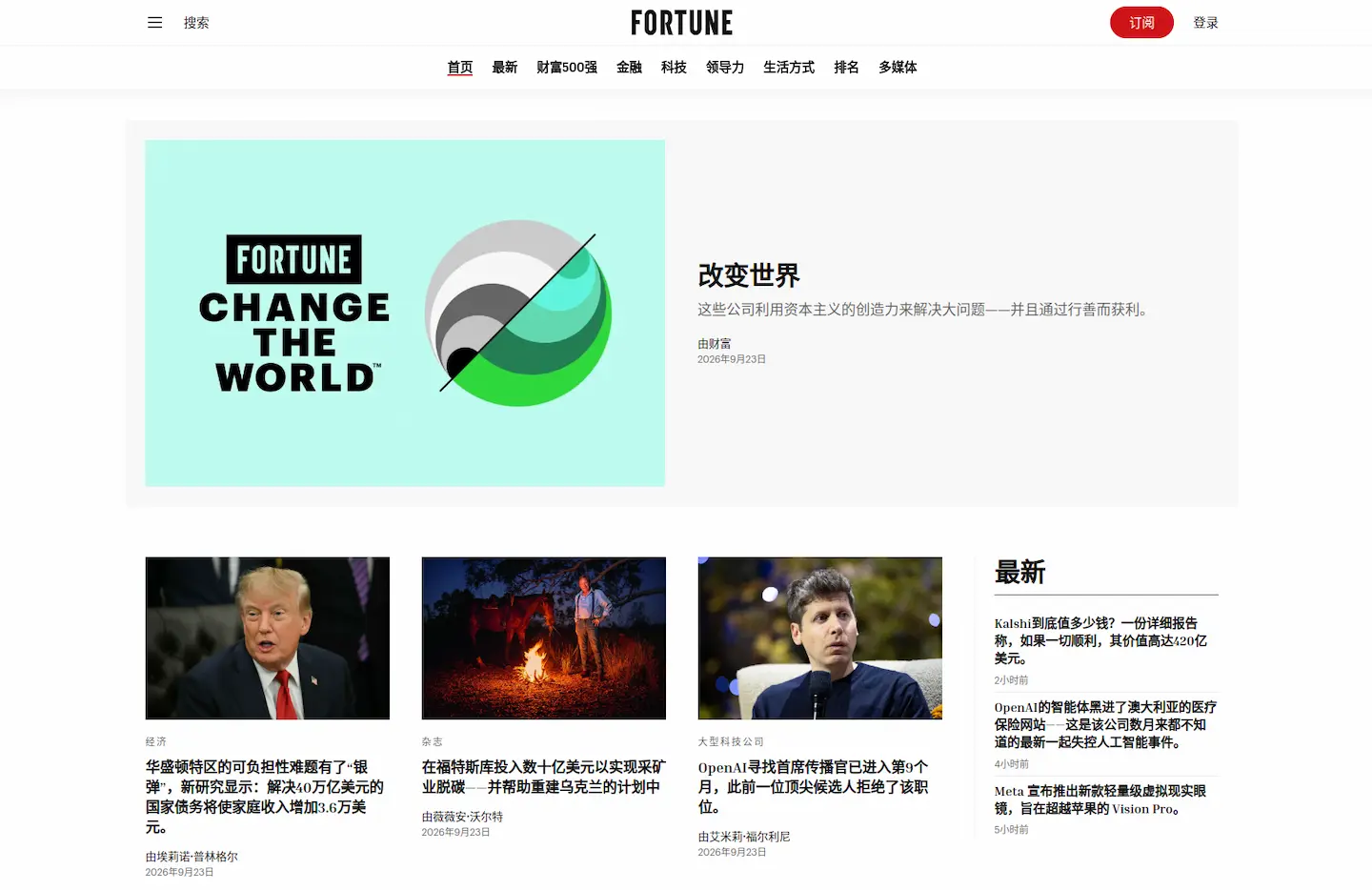
Task: Open the 领导力 nav tab
Action: click(x=725, y=68)
